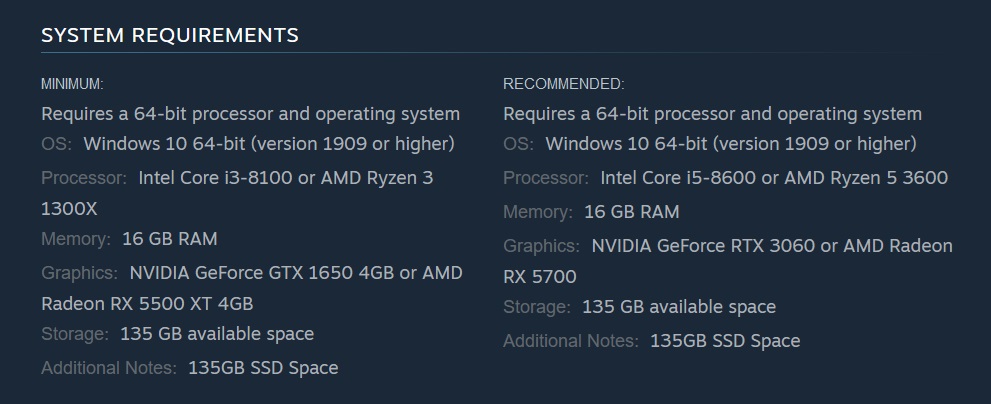This screenshot has width=991, height=404.
Task: Select the RECOMMENDED label
Action: (x=564, y=83)
